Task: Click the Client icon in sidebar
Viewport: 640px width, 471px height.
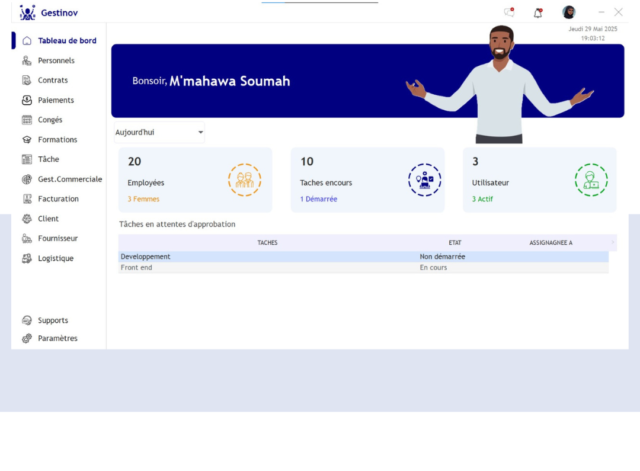Action: pos(27,219)
